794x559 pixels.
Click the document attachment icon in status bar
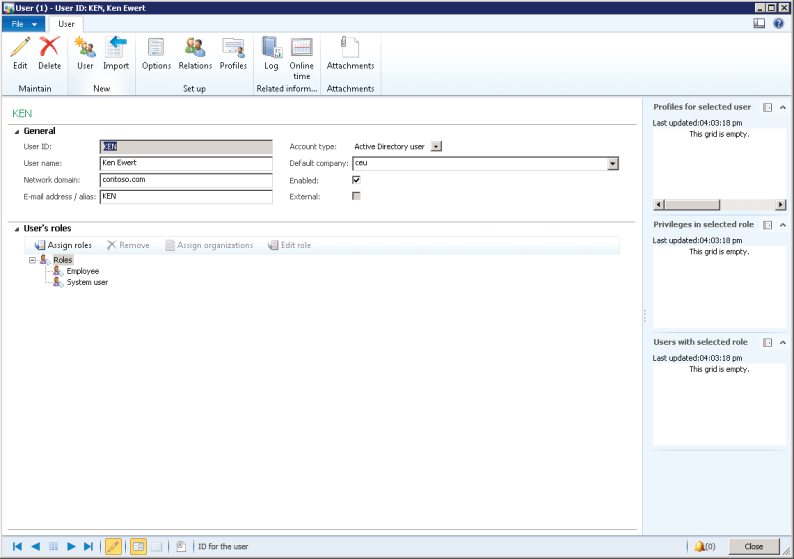[181, 546]
